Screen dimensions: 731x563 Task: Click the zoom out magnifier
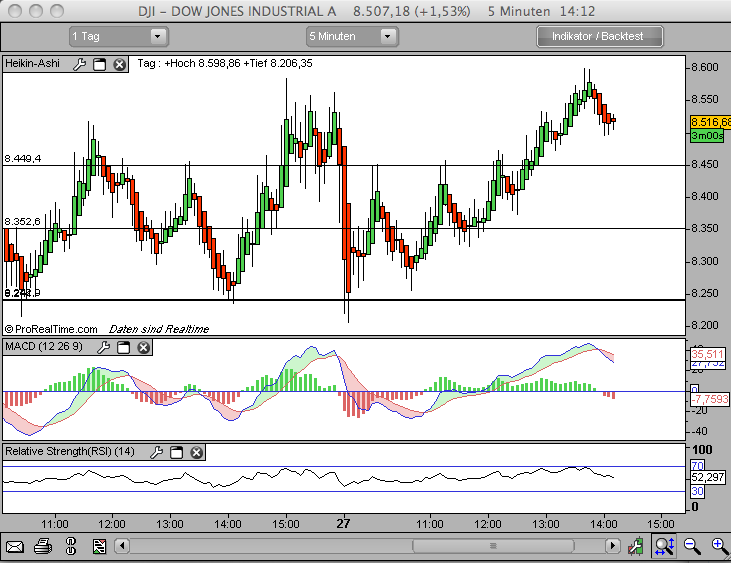[x=692, y=546]
